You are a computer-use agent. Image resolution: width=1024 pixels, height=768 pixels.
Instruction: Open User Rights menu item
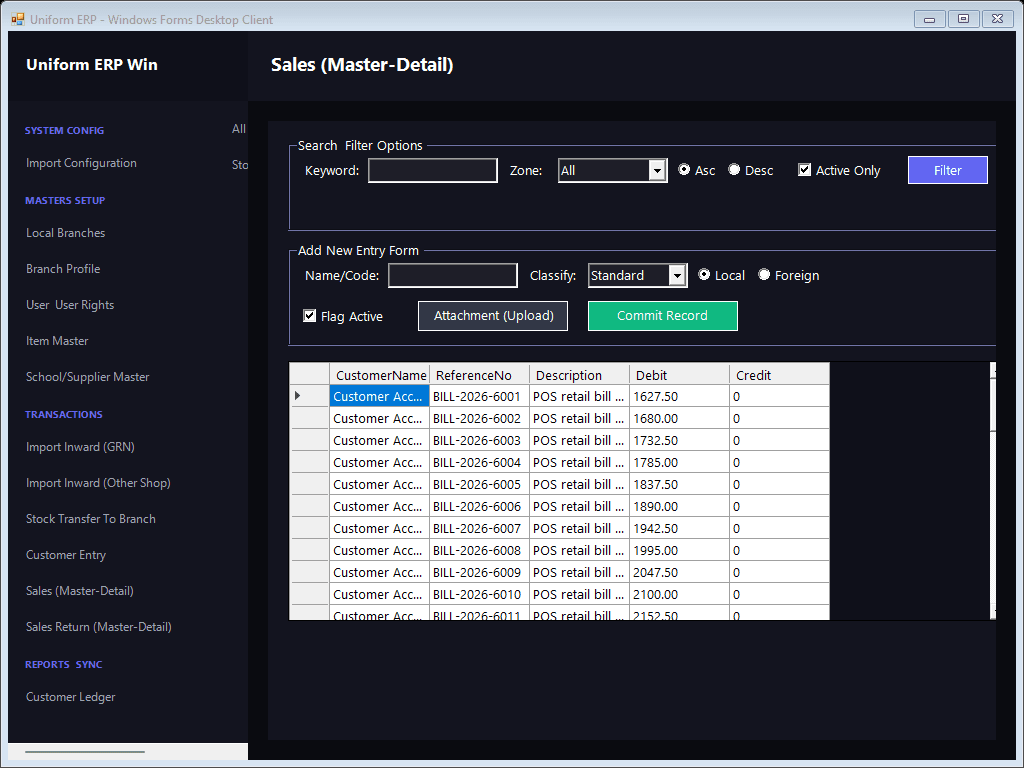pos(70,304)
